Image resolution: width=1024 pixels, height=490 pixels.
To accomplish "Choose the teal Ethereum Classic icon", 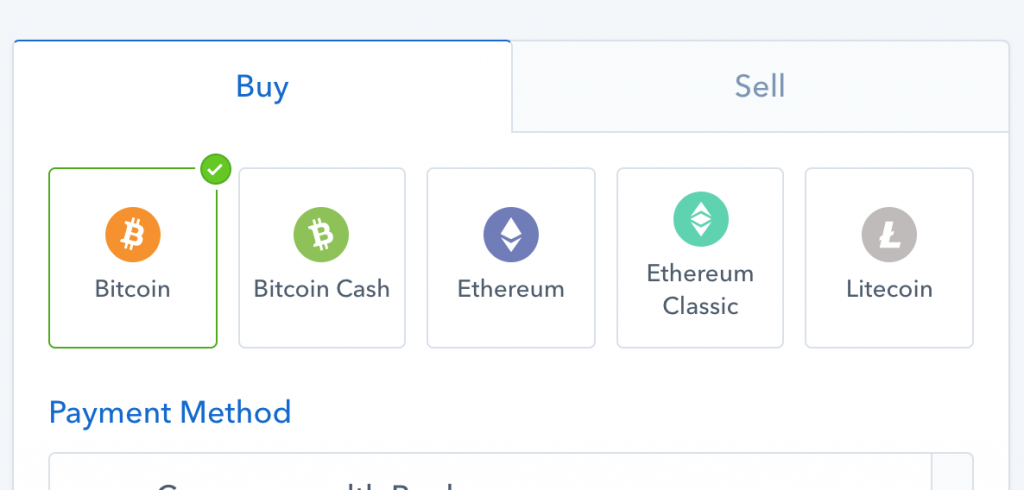I will pyautogui.click(x=701, y=219).
